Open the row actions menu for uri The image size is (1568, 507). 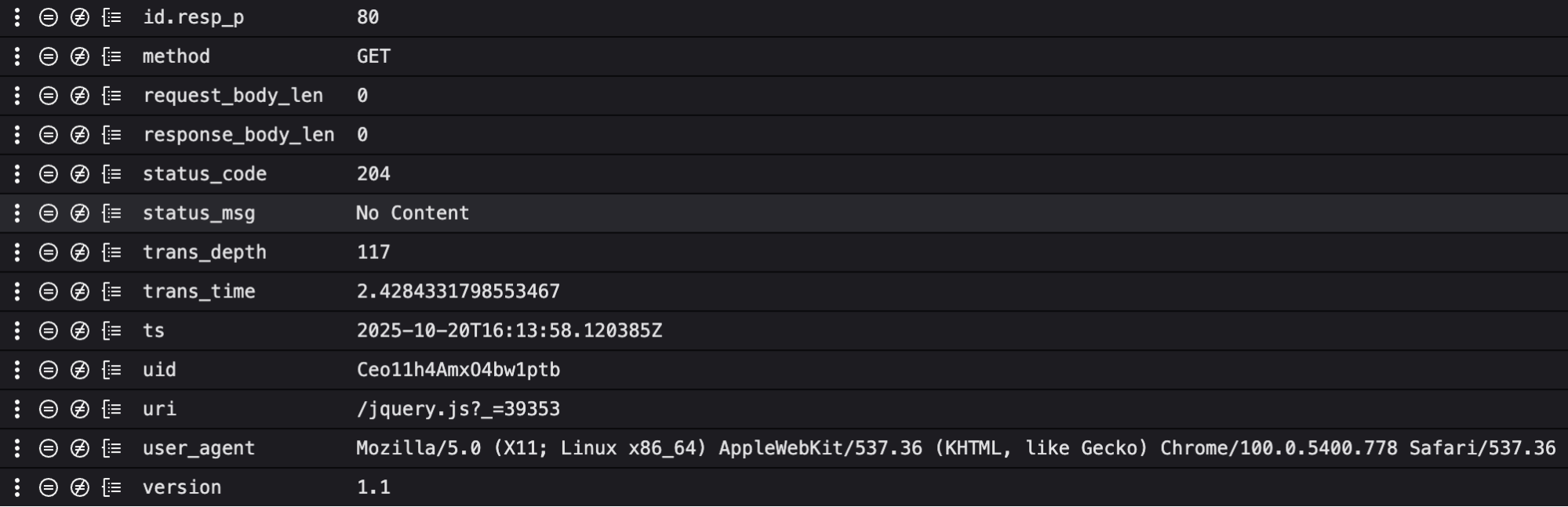click(x=17, y=409)
